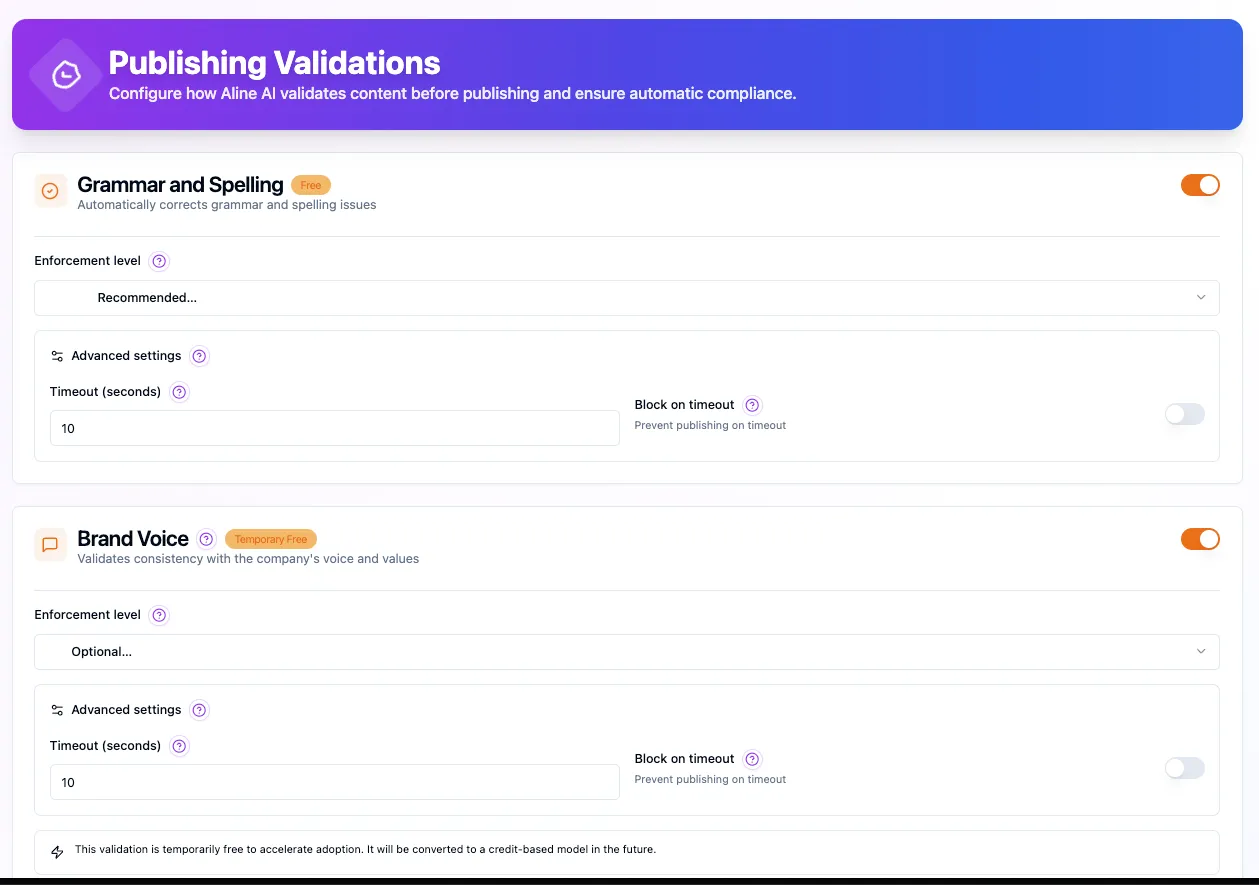Image resolution: width=1259 pixels, height=885 pixels.
Task: Enable Block on timeout for Grammar and Spelling
Action: pos(1184,414)
